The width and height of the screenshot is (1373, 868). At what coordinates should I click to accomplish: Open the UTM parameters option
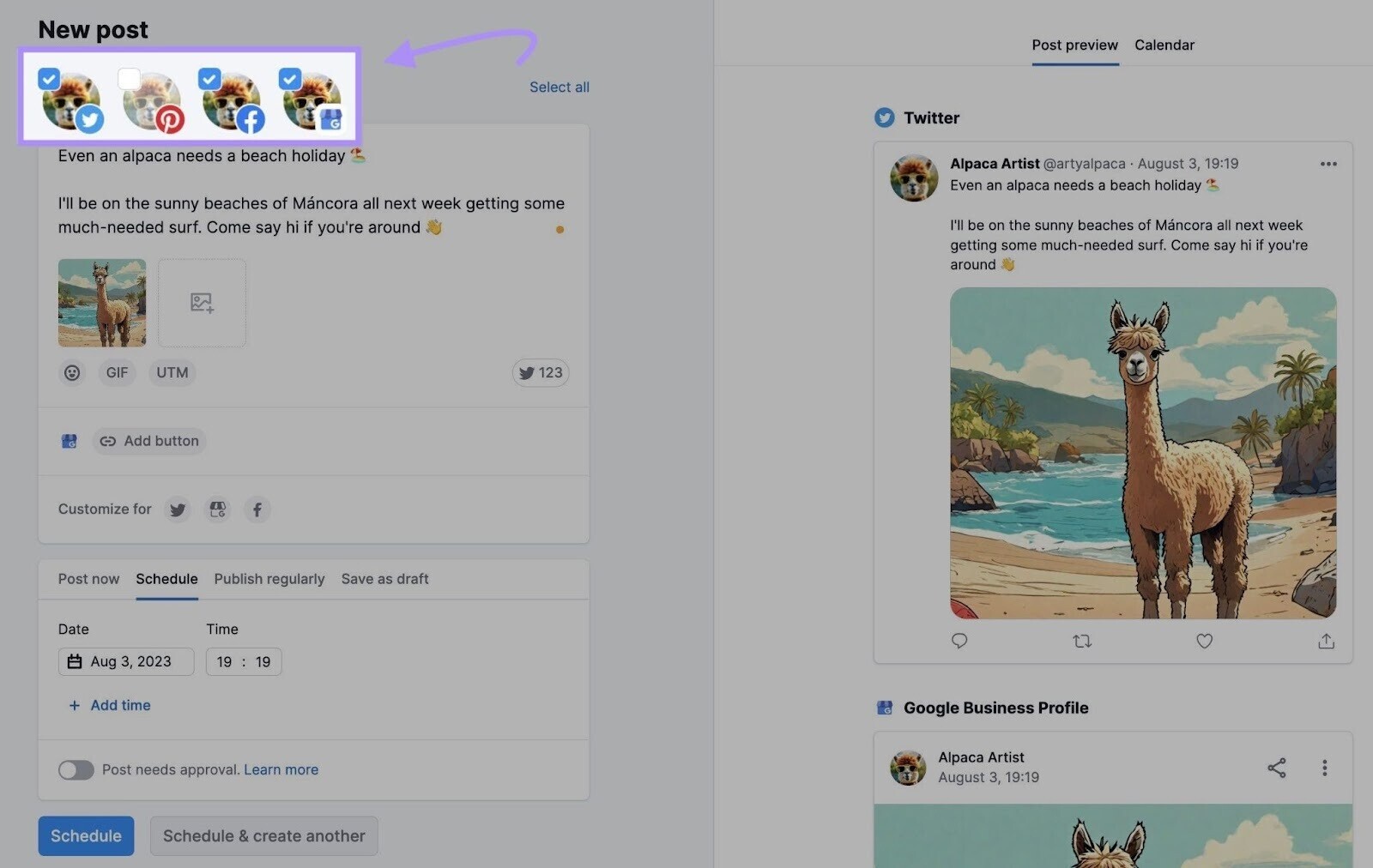pyautogui.click(x=172, y=372)
